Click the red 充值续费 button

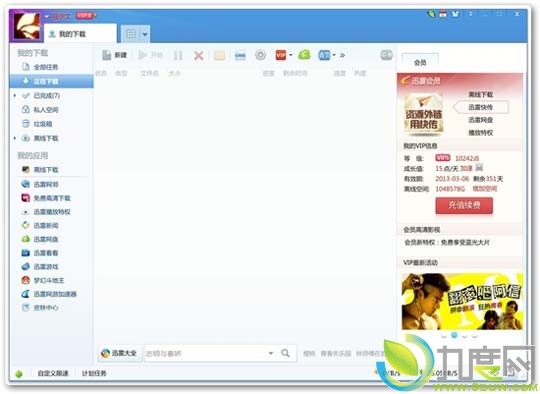[x=464, y=206]
